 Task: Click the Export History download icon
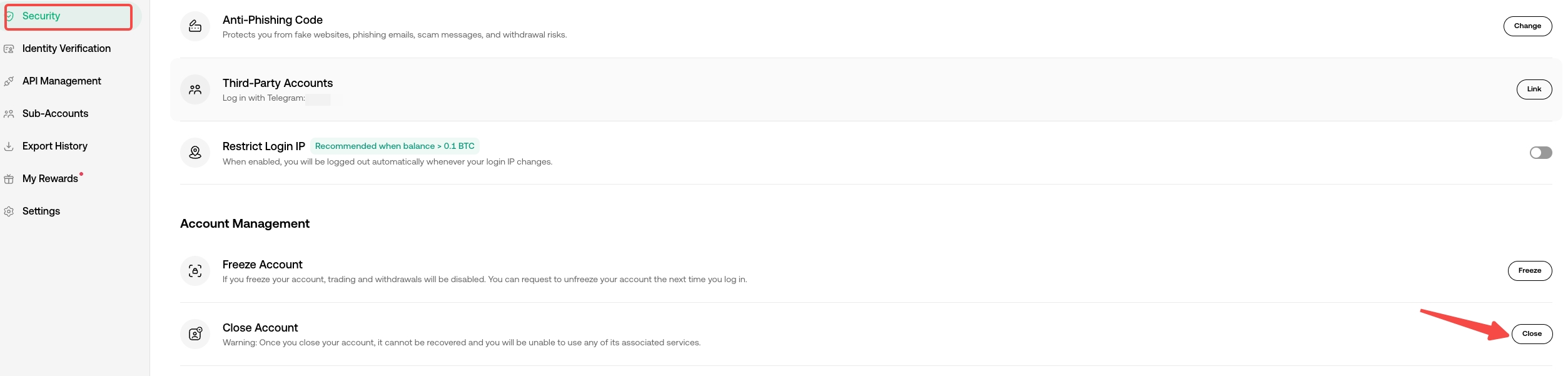pos(9,146)
